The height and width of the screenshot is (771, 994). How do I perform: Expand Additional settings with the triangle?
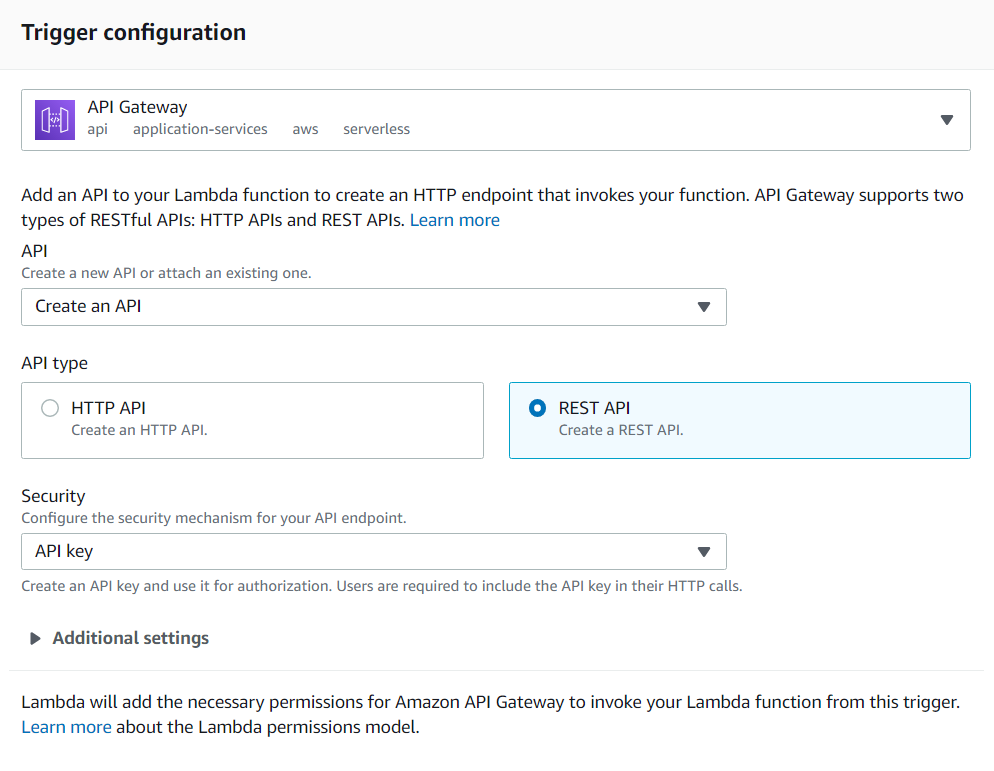click(35, 638)
